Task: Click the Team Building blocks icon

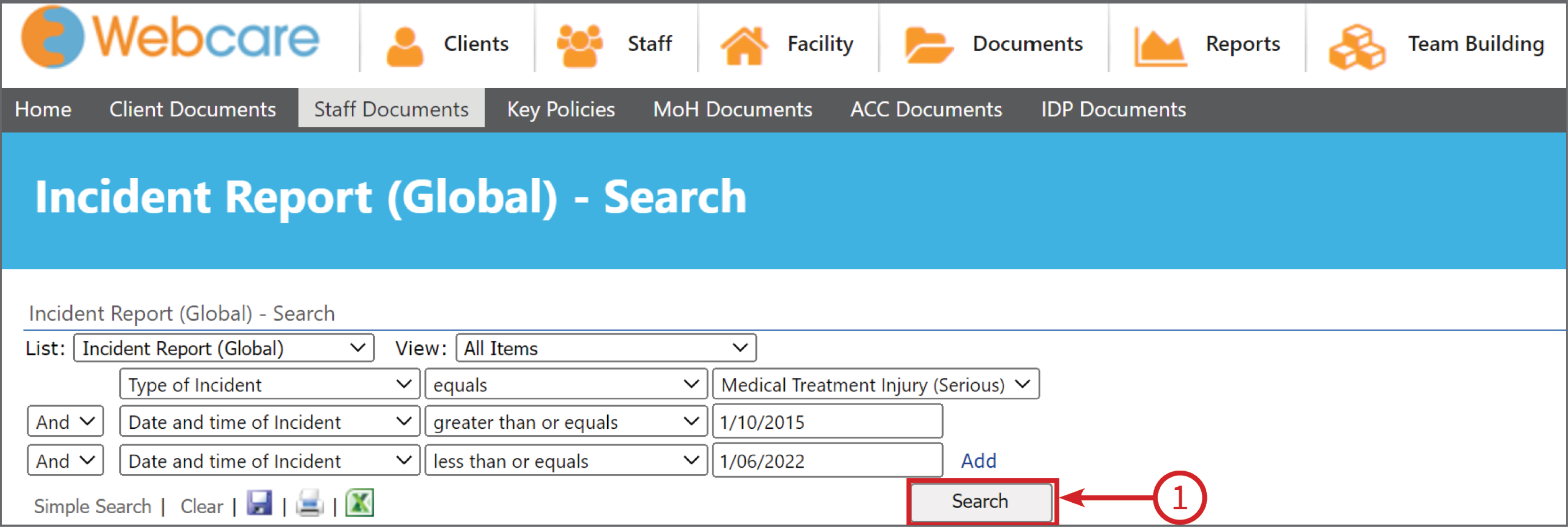Action: [x=1357, y=46]
